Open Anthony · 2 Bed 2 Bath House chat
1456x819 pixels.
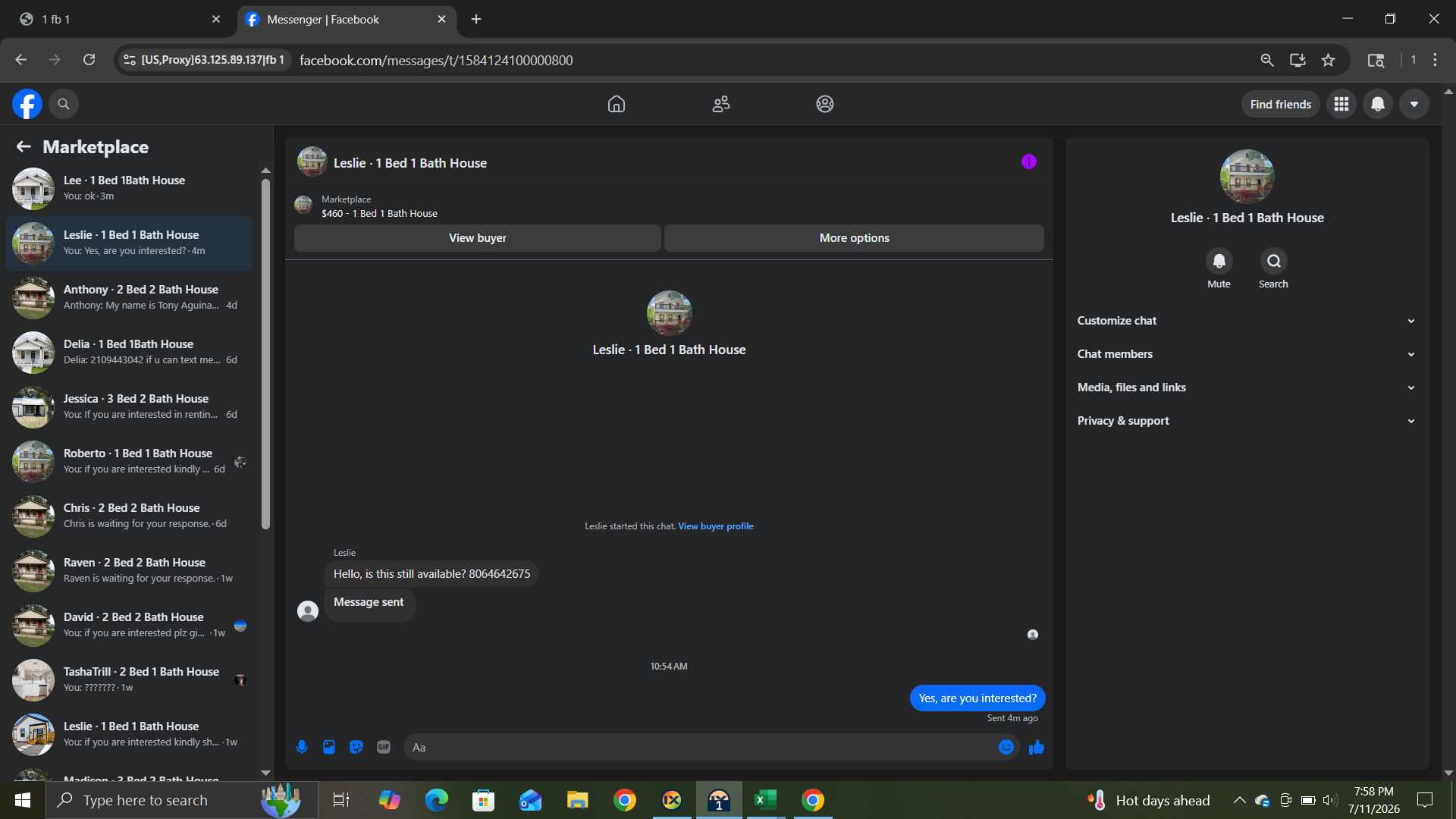[x=129, y=297]
